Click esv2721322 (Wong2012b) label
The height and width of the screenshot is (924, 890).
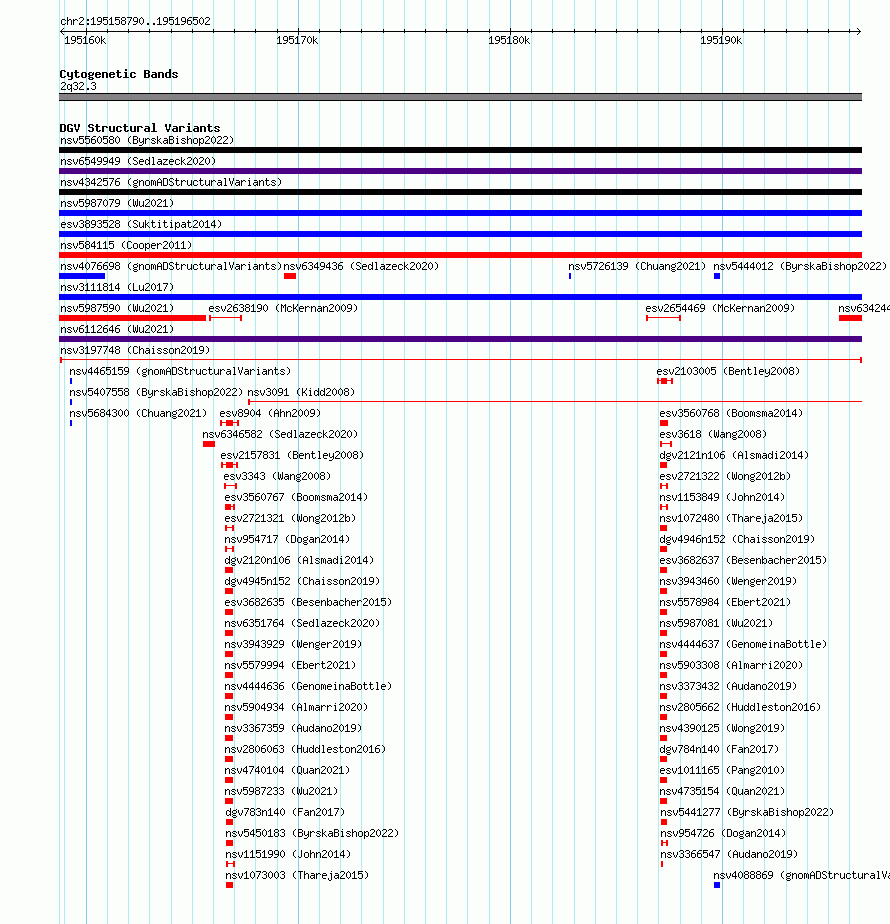(726, 476)
